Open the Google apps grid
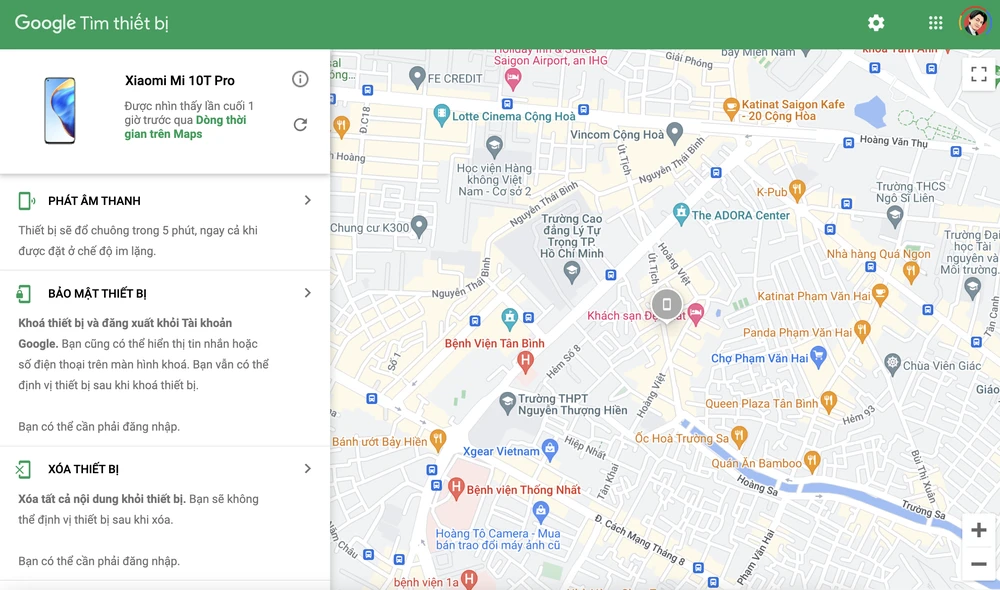The height and width of the screenshot is (590, 1000). [935, 23]
